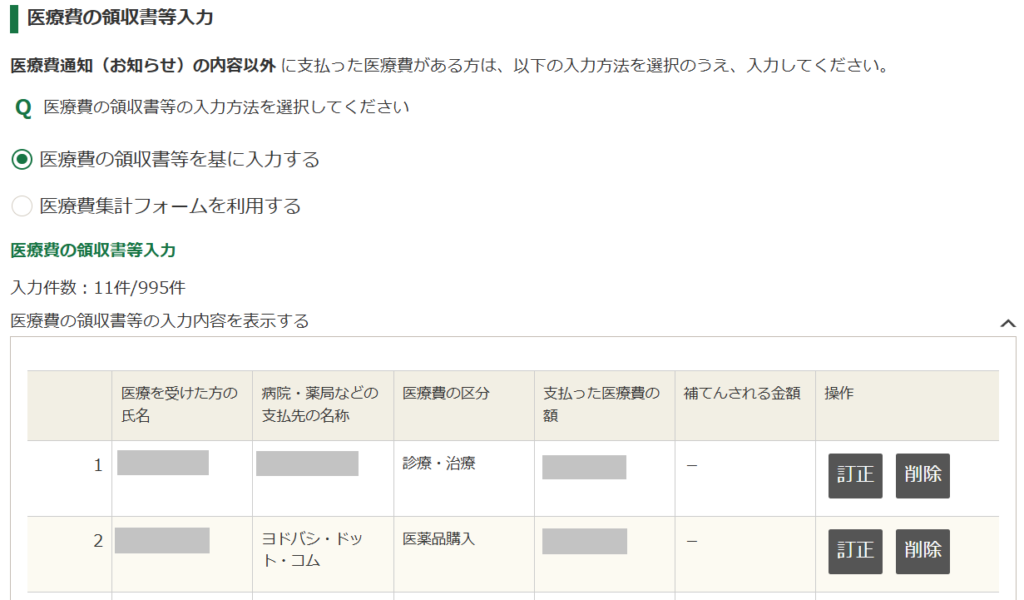The height and width of the screenshot is (600, 1024).
Task: Delete the ヨドバシ・ドット・コム entry with 削除
Action: pyautogui.click(x=922, y=551)
